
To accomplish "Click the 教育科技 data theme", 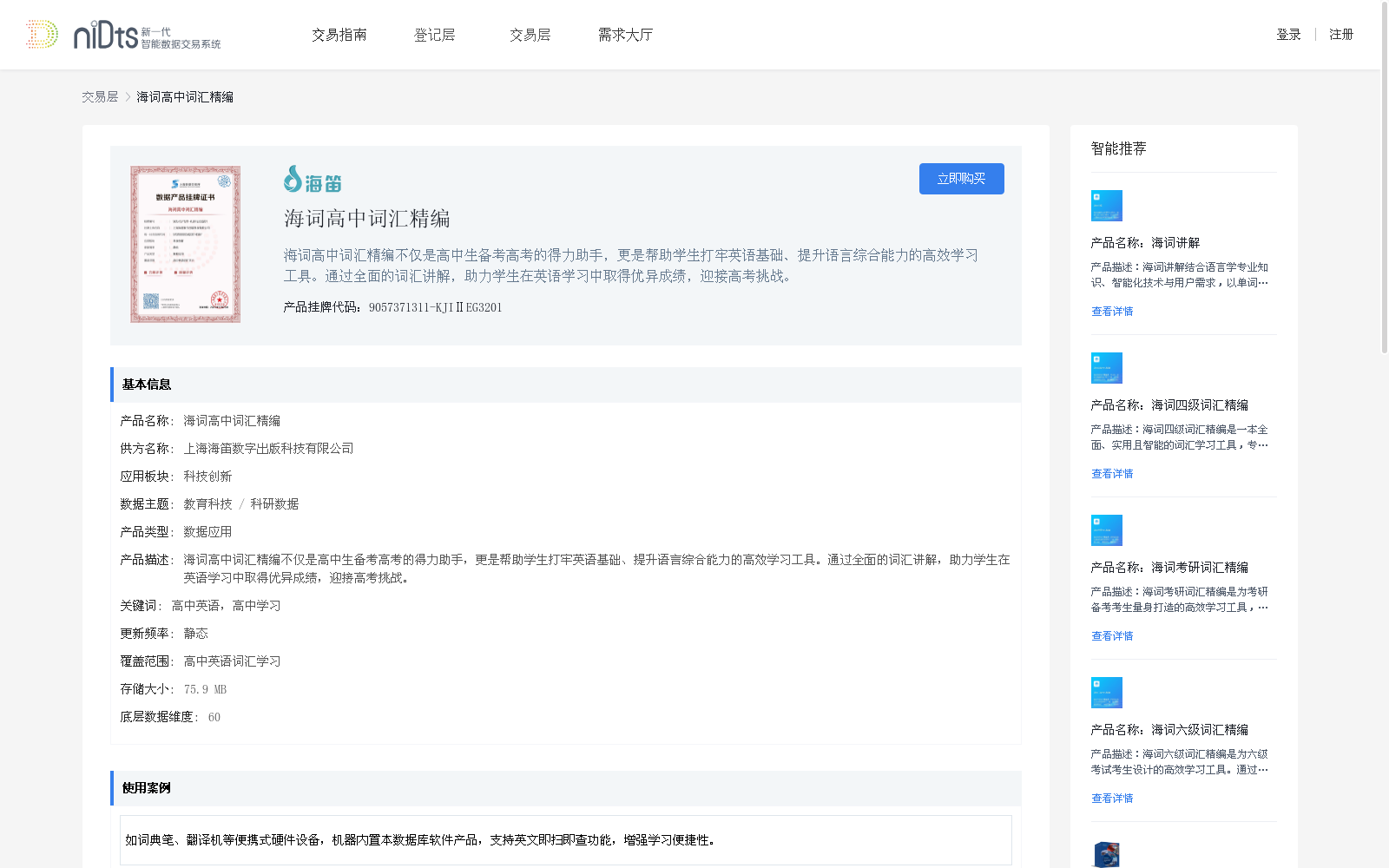I will pos(207,504).
